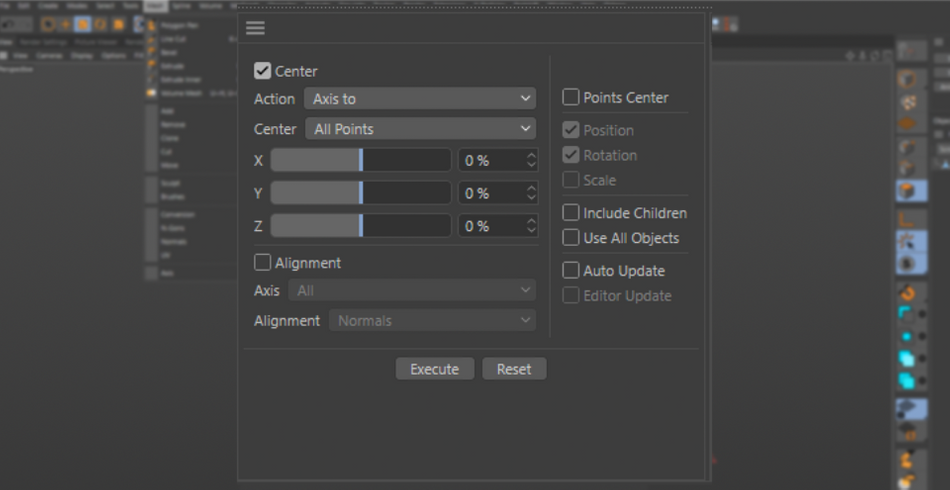Click the X value field showing 0 %

click(x=491, y=161)
